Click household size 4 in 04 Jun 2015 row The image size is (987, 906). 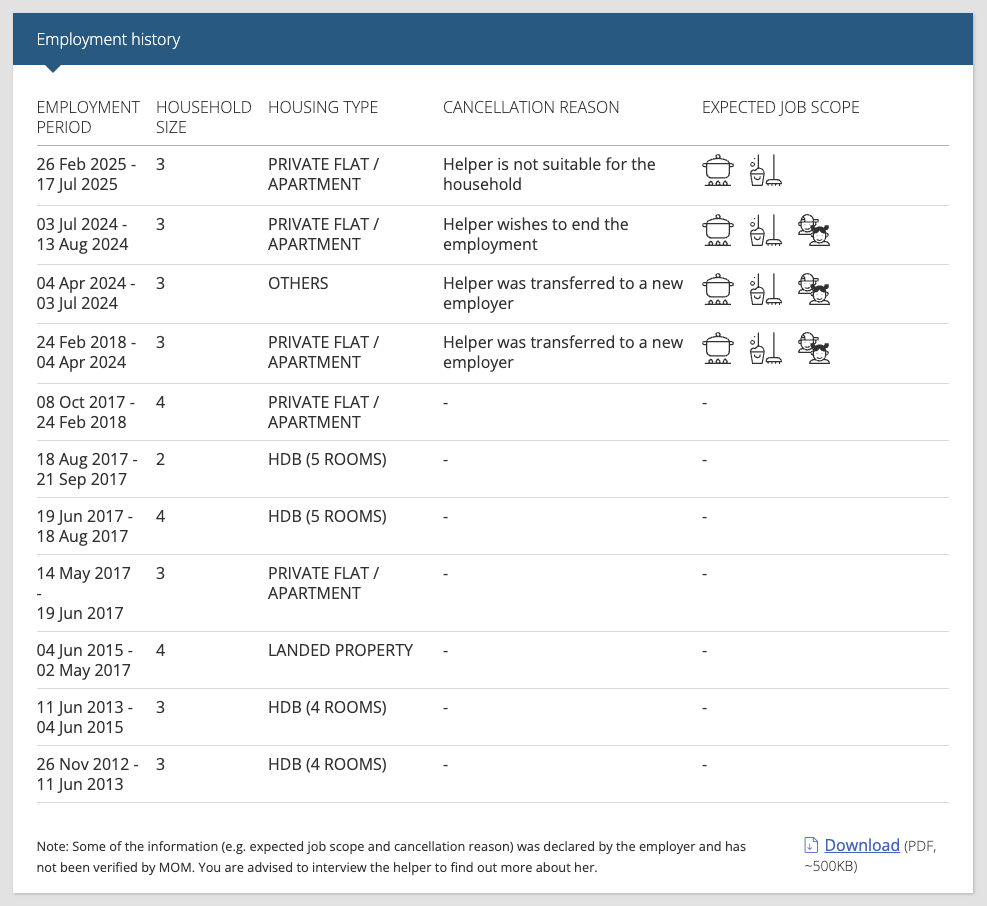(x=161, y=650)
